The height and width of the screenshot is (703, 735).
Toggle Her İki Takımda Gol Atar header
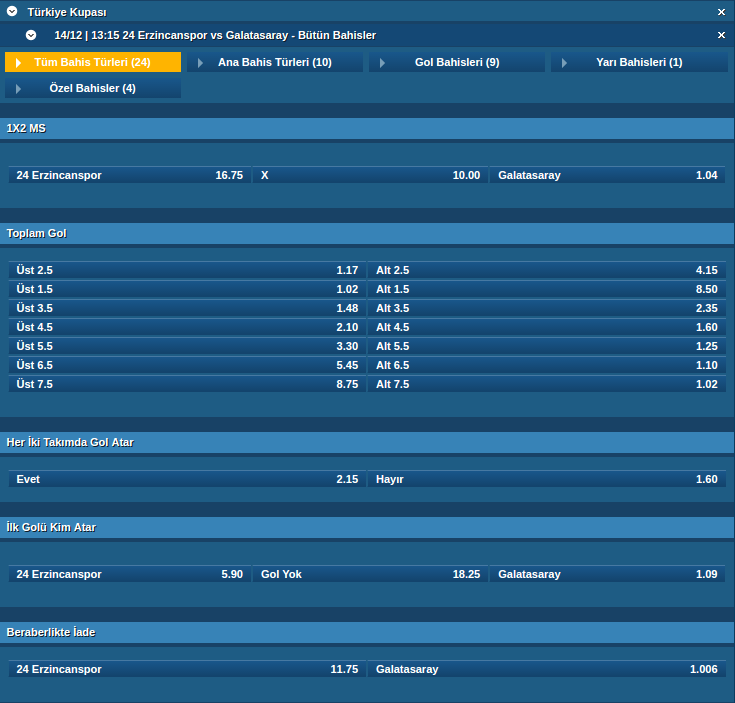click(x=367, y=442)
